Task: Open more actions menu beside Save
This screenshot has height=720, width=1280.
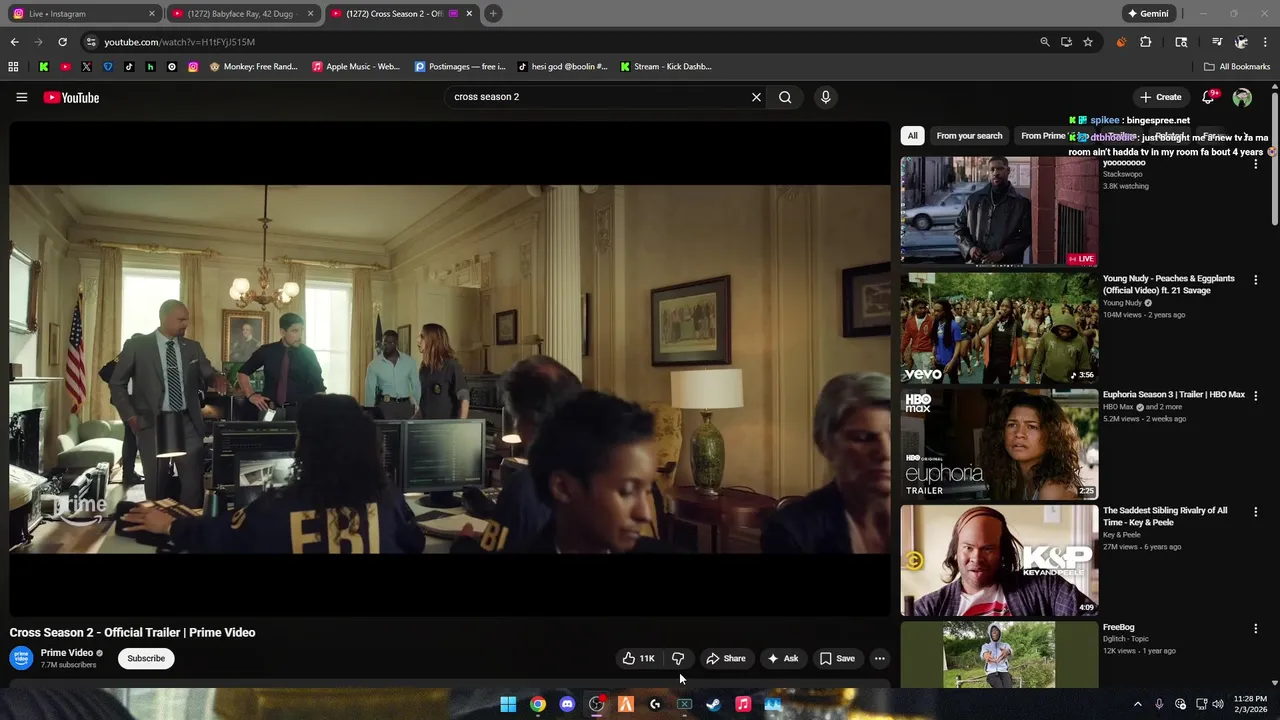Action: point(879,658)
